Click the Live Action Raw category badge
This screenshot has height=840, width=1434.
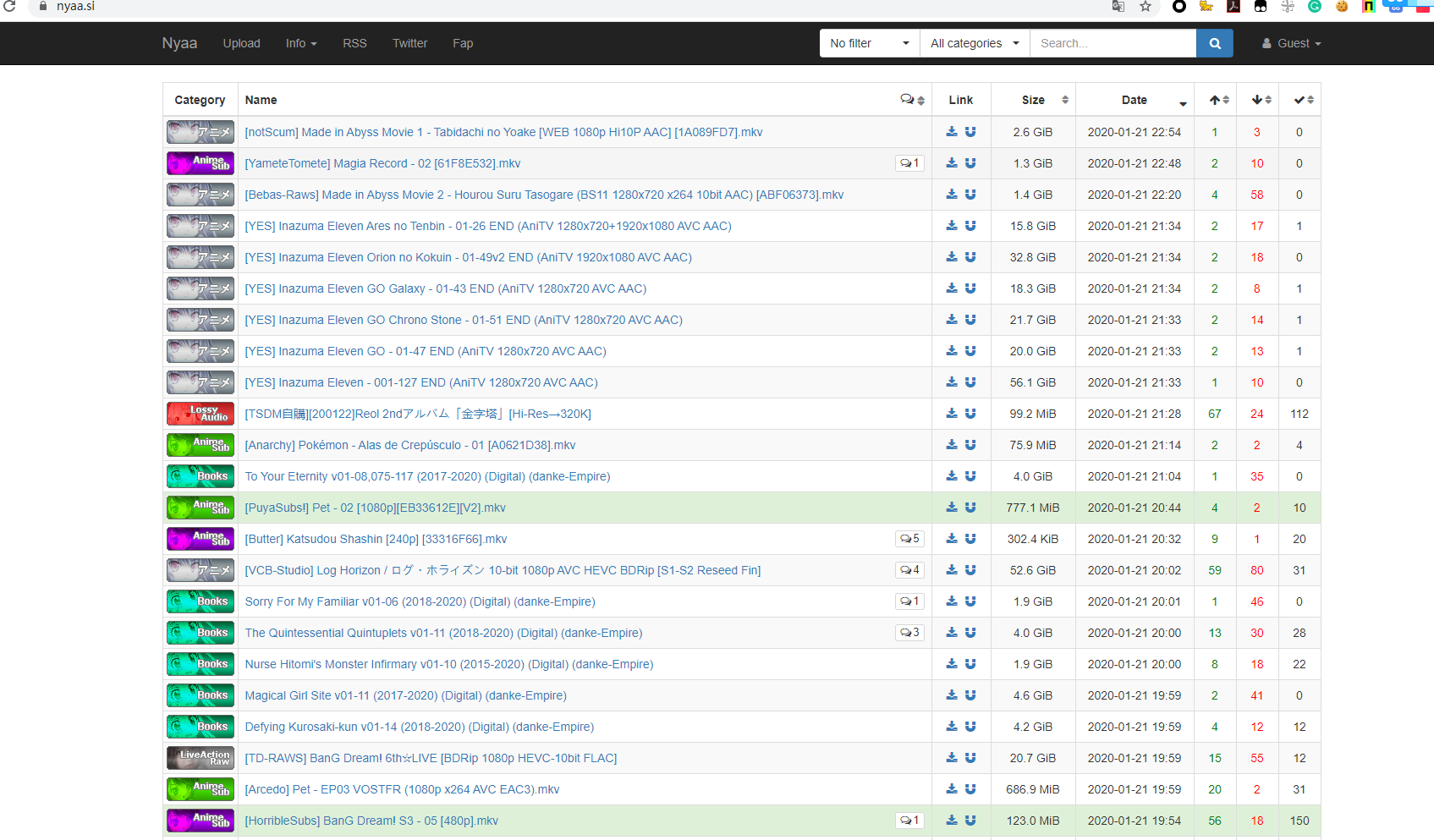click(x=200, y=758)
